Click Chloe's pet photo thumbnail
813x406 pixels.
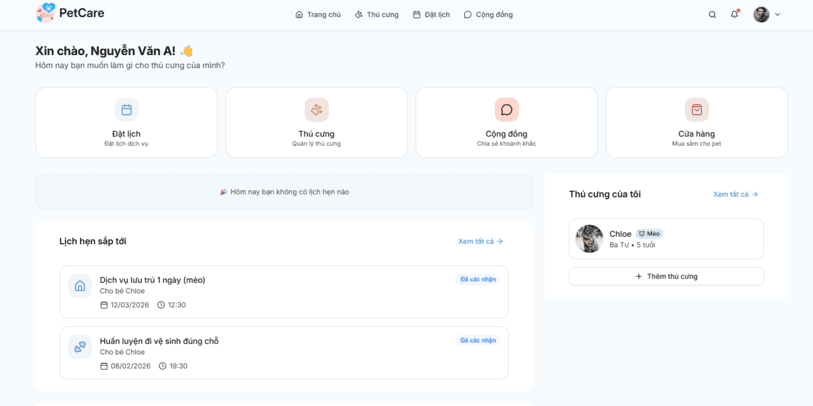[x=590, y=239]
